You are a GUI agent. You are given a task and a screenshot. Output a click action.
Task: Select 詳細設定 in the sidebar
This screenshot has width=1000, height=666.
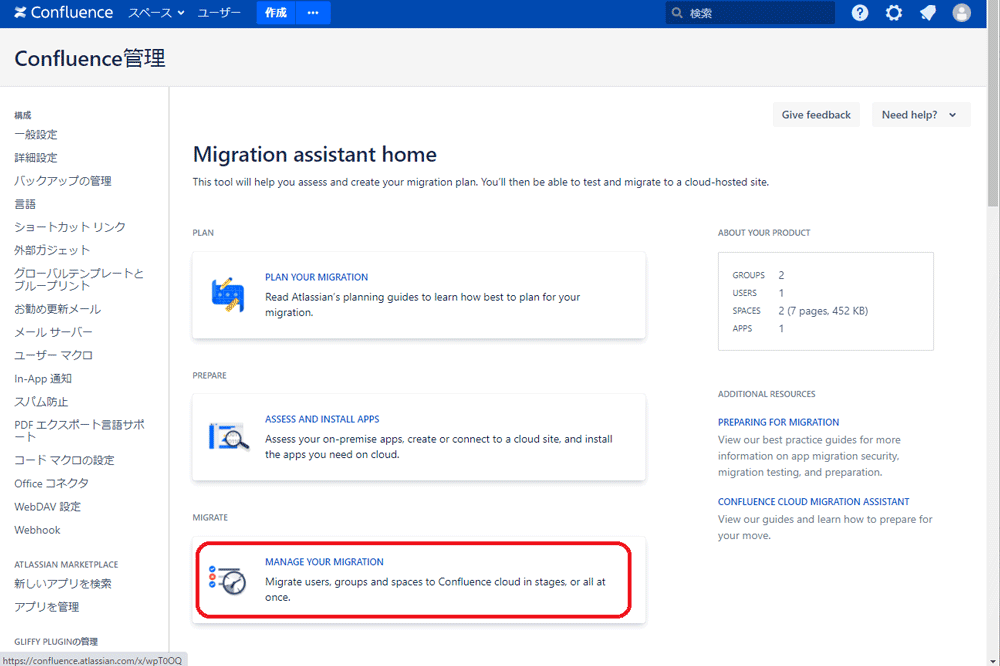coord(36,158)
